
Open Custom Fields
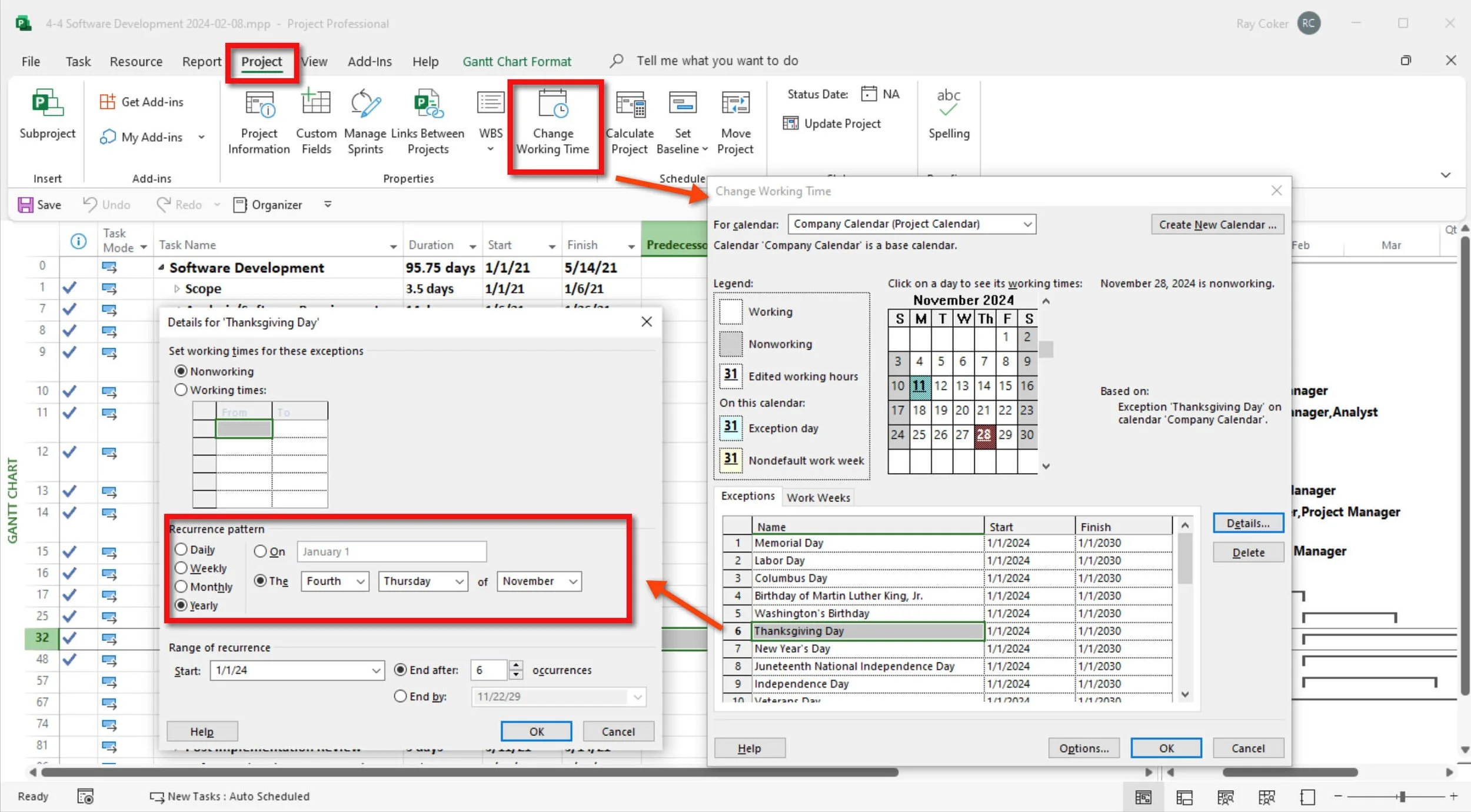pyautogui.click(x=316, y=122)
